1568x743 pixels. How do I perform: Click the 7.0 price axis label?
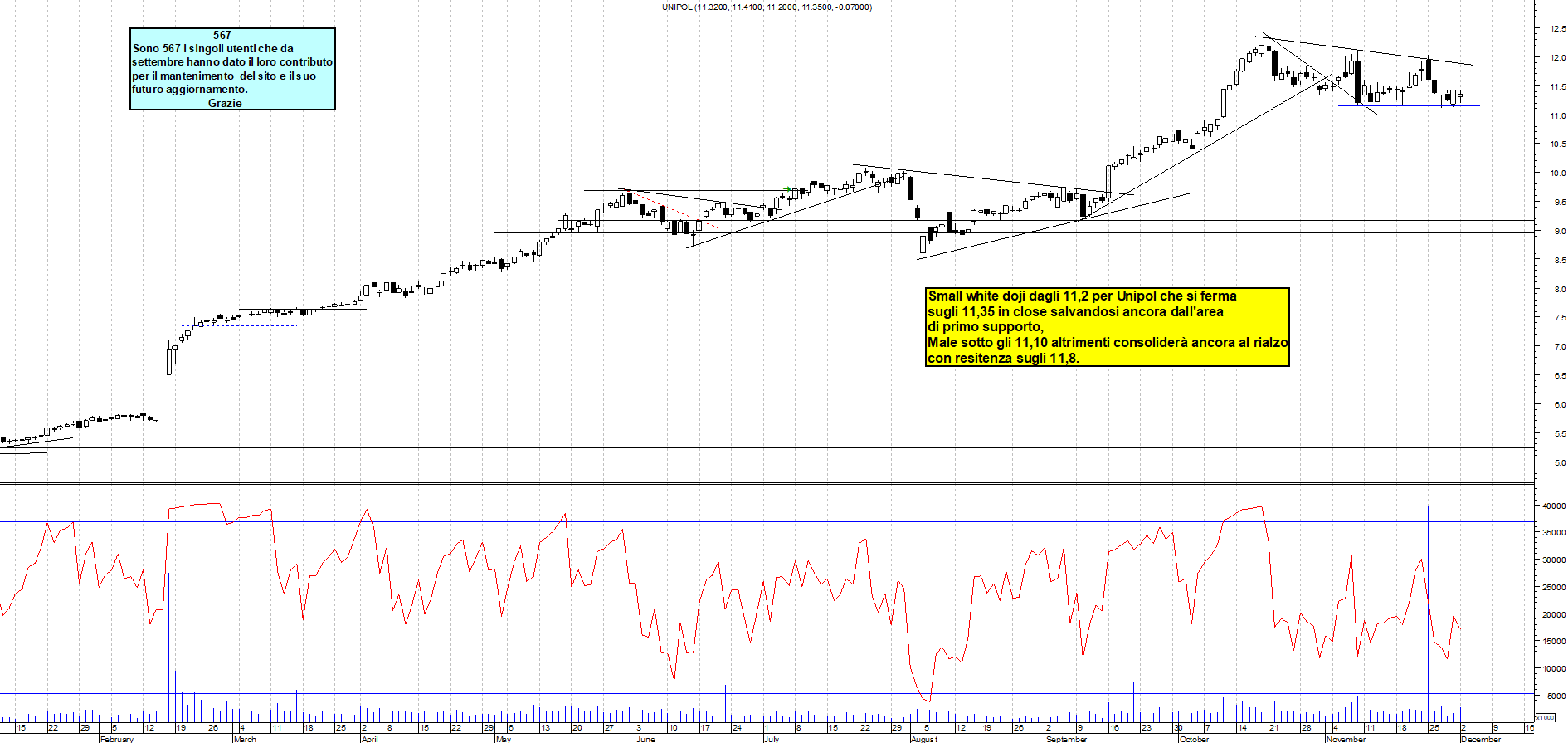click(1560, 347)
